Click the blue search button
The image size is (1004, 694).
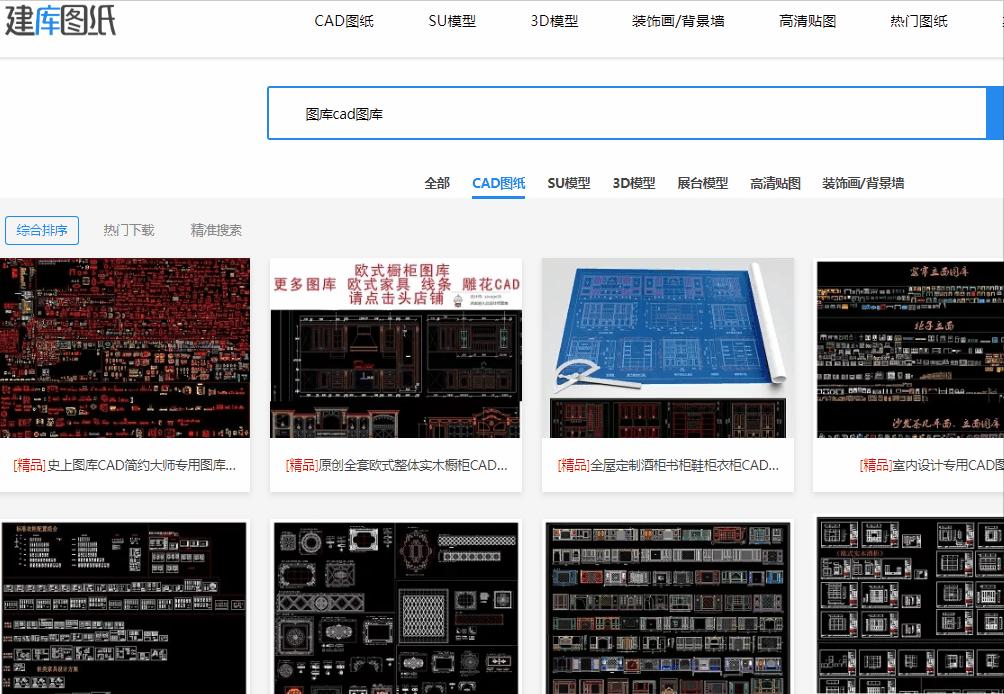[x=997, y=113]
